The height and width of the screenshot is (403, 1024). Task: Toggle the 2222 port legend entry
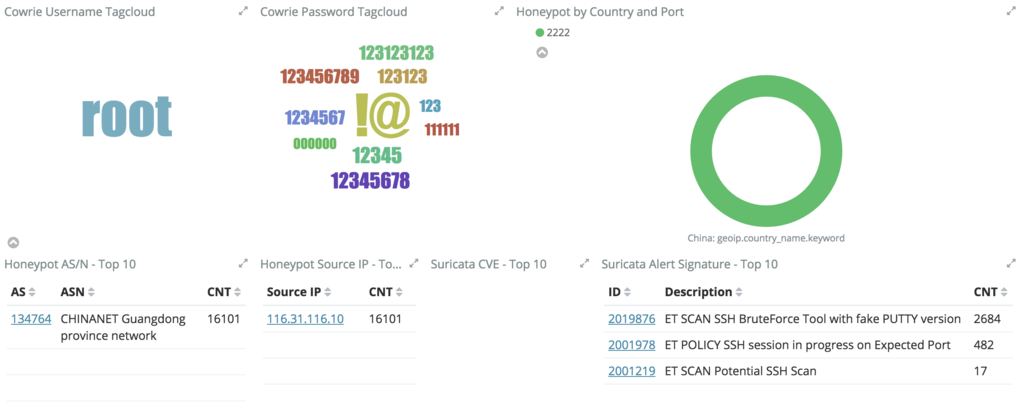552,33
